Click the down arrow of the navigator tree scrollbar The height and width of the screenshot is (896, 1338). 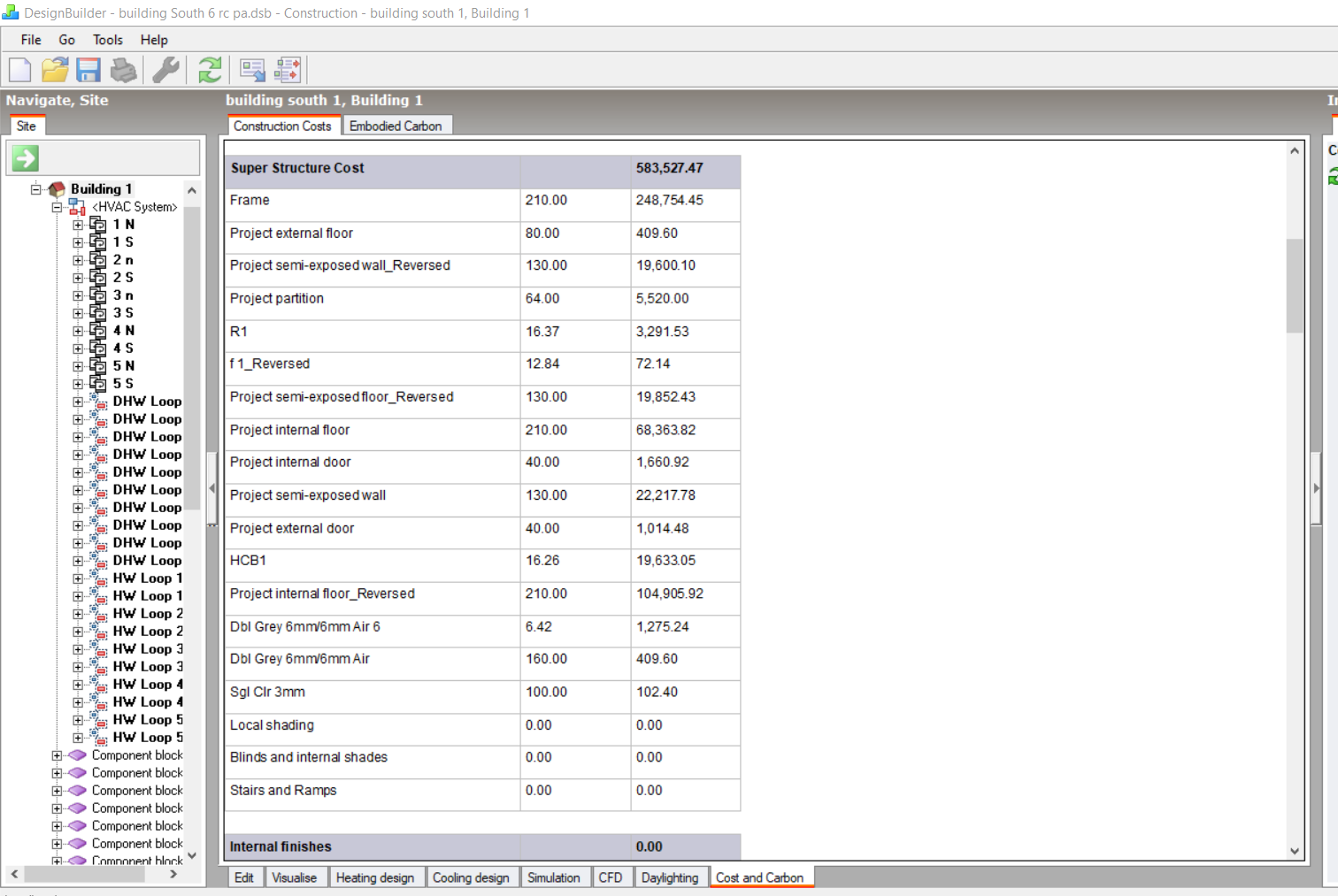[192, 855]
